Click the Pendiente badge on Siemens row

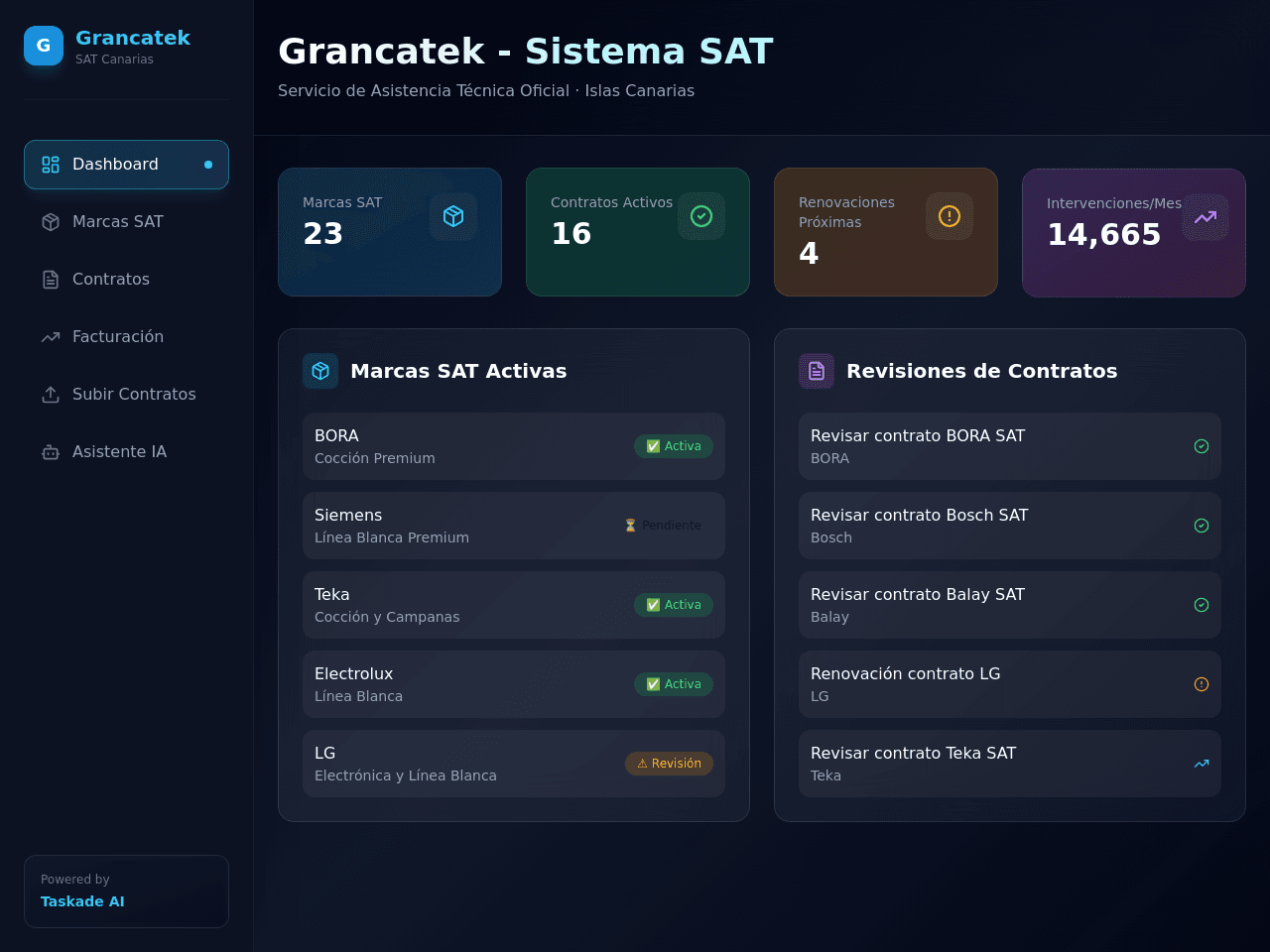(663, 526)
